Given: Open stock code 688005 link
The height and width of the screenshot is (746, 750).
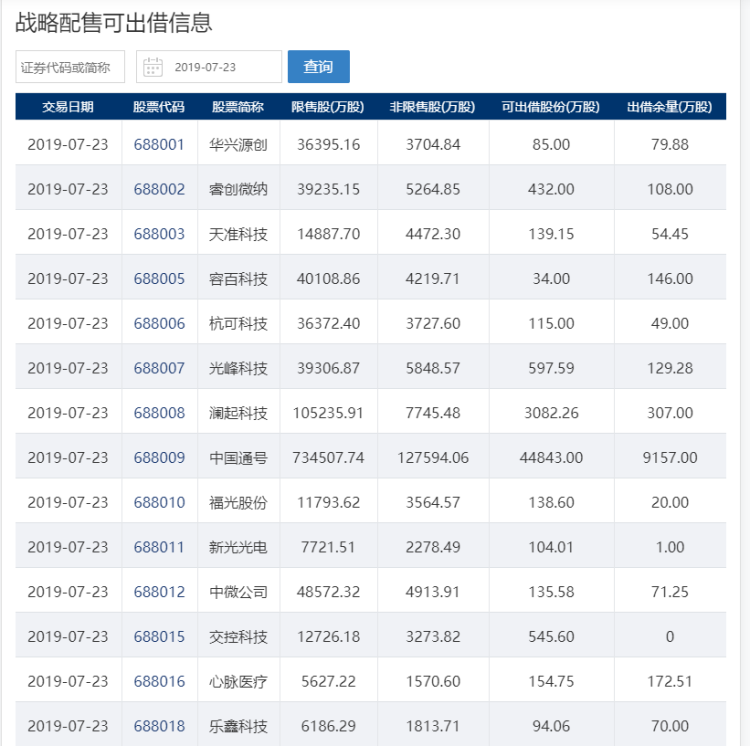Looking at the screenshot, I should tap(159, 279).
